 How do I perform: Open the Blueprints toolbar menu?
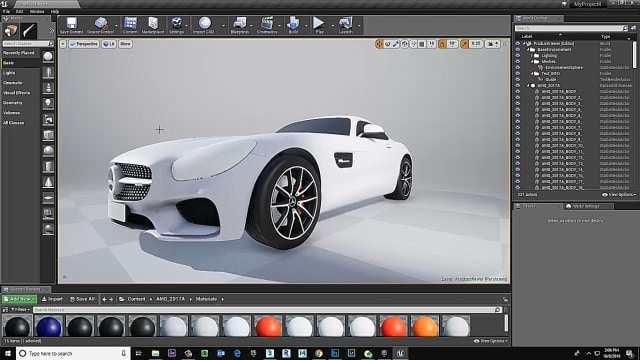(240, 25)
